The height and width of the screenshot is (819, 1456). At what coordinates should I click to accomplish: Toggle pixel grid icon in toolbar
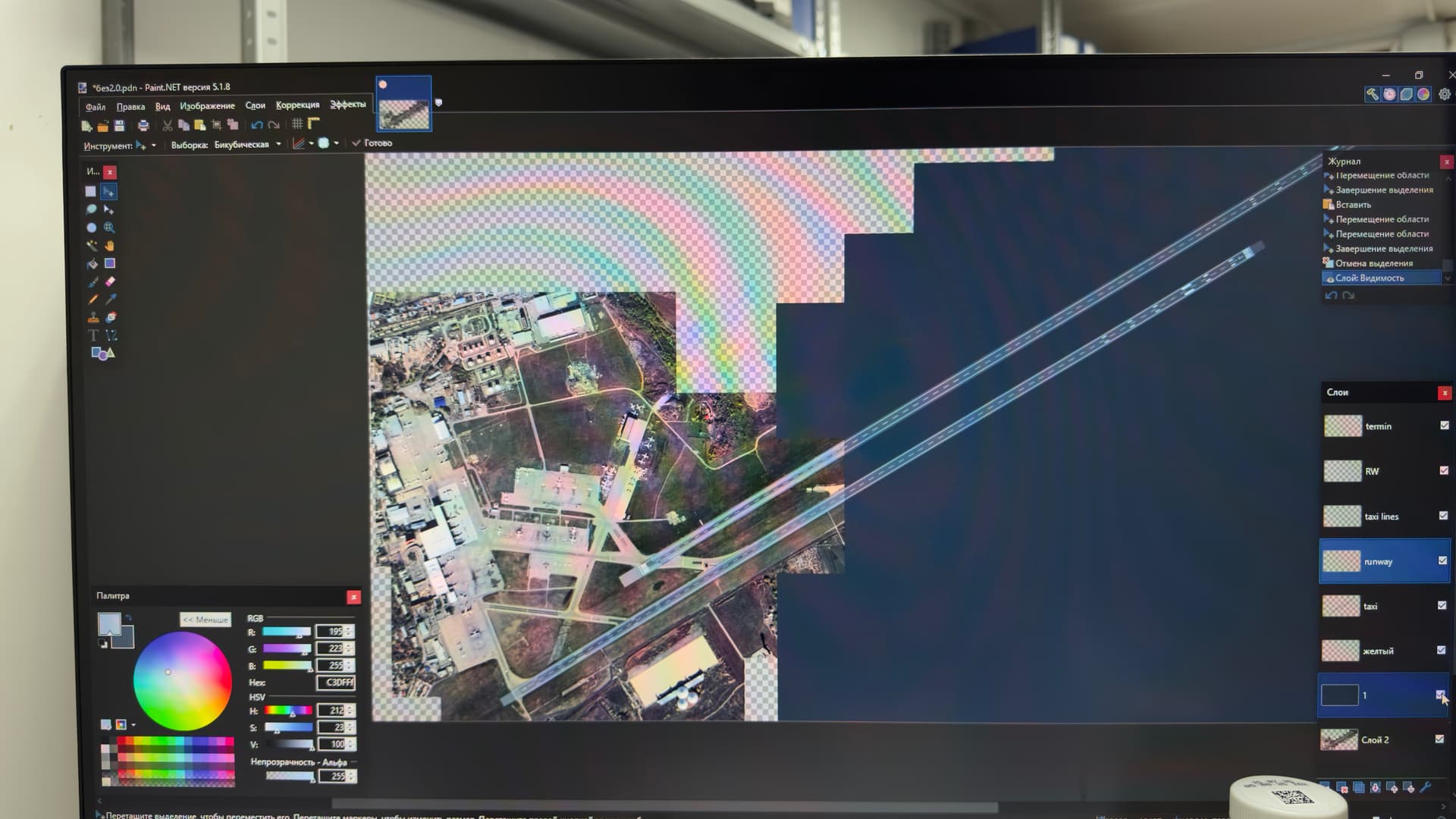click(297, 124)
